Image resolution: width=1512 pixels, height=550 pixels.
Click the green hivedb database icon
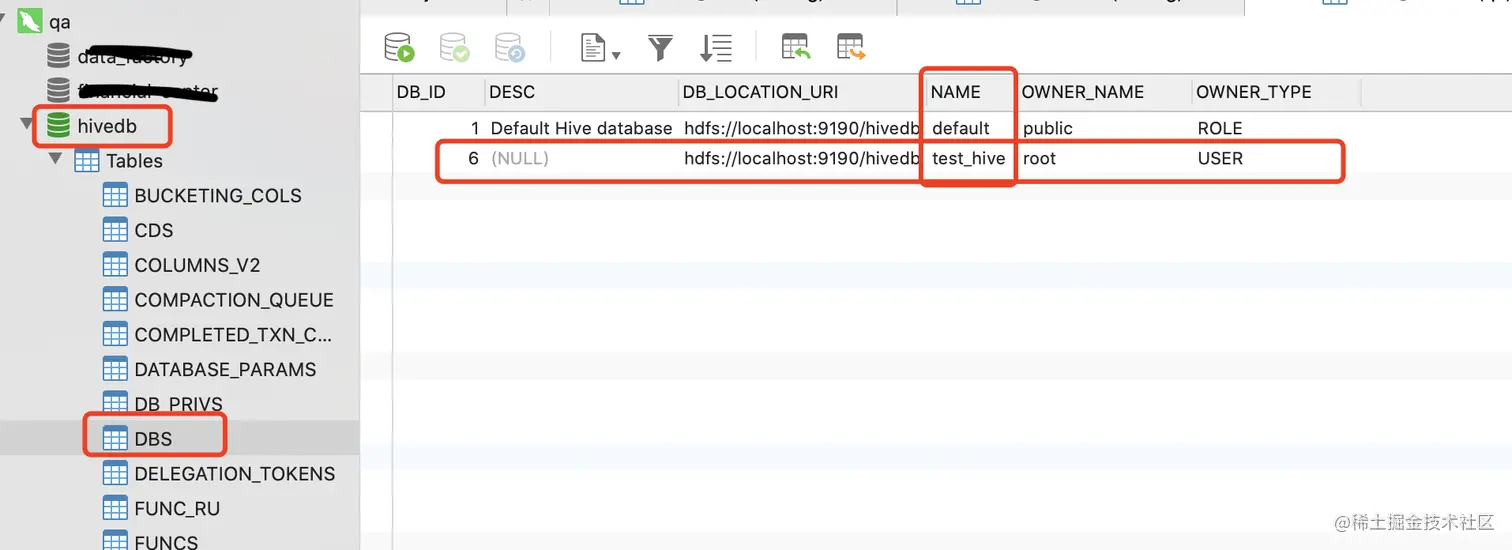point(58,126)
